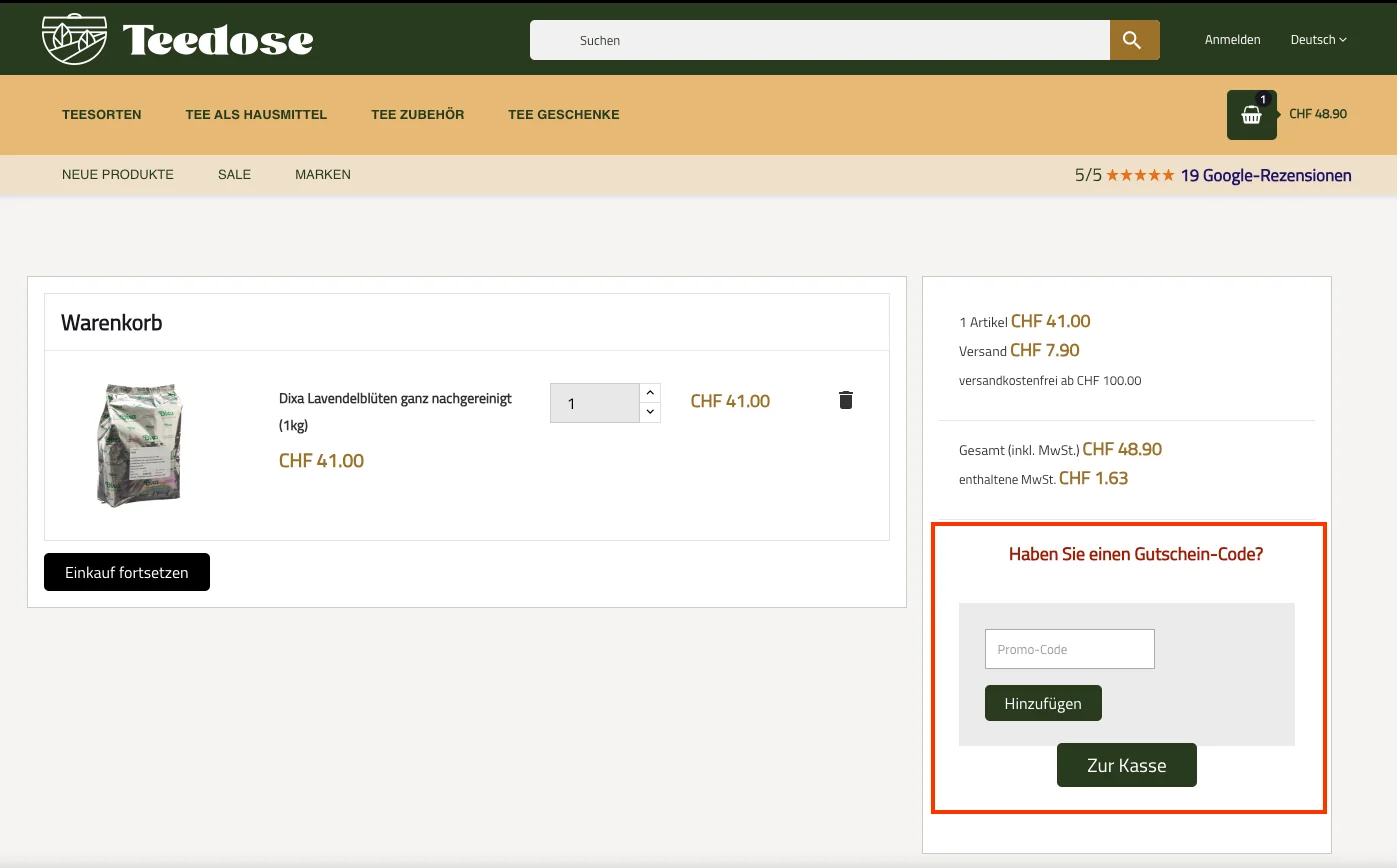
Task: Open the 19 Google-Rezensionen link
Action: pyautogui.click(x=1266, y=175)
